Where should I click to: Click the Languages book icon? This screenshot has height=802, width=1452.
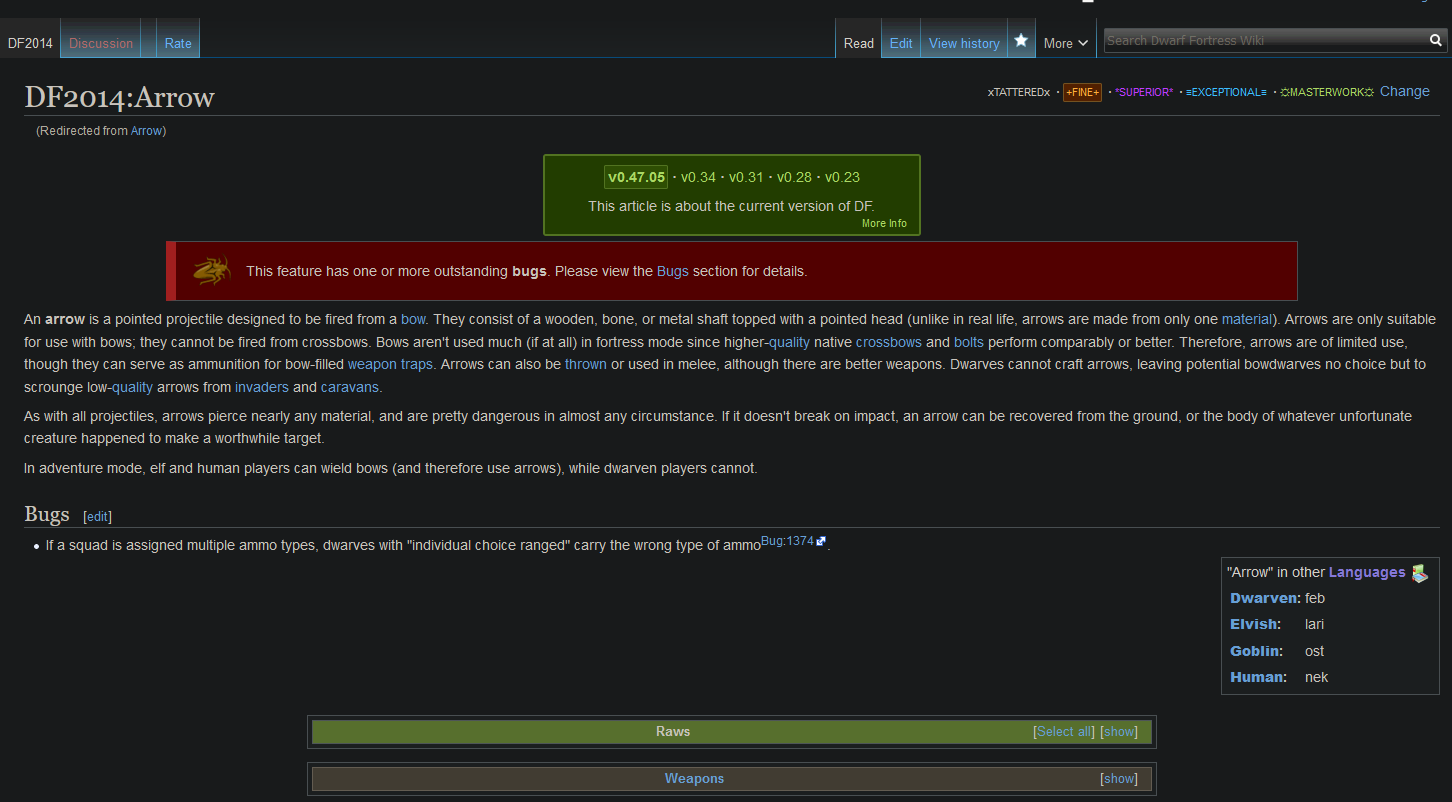1420,573
